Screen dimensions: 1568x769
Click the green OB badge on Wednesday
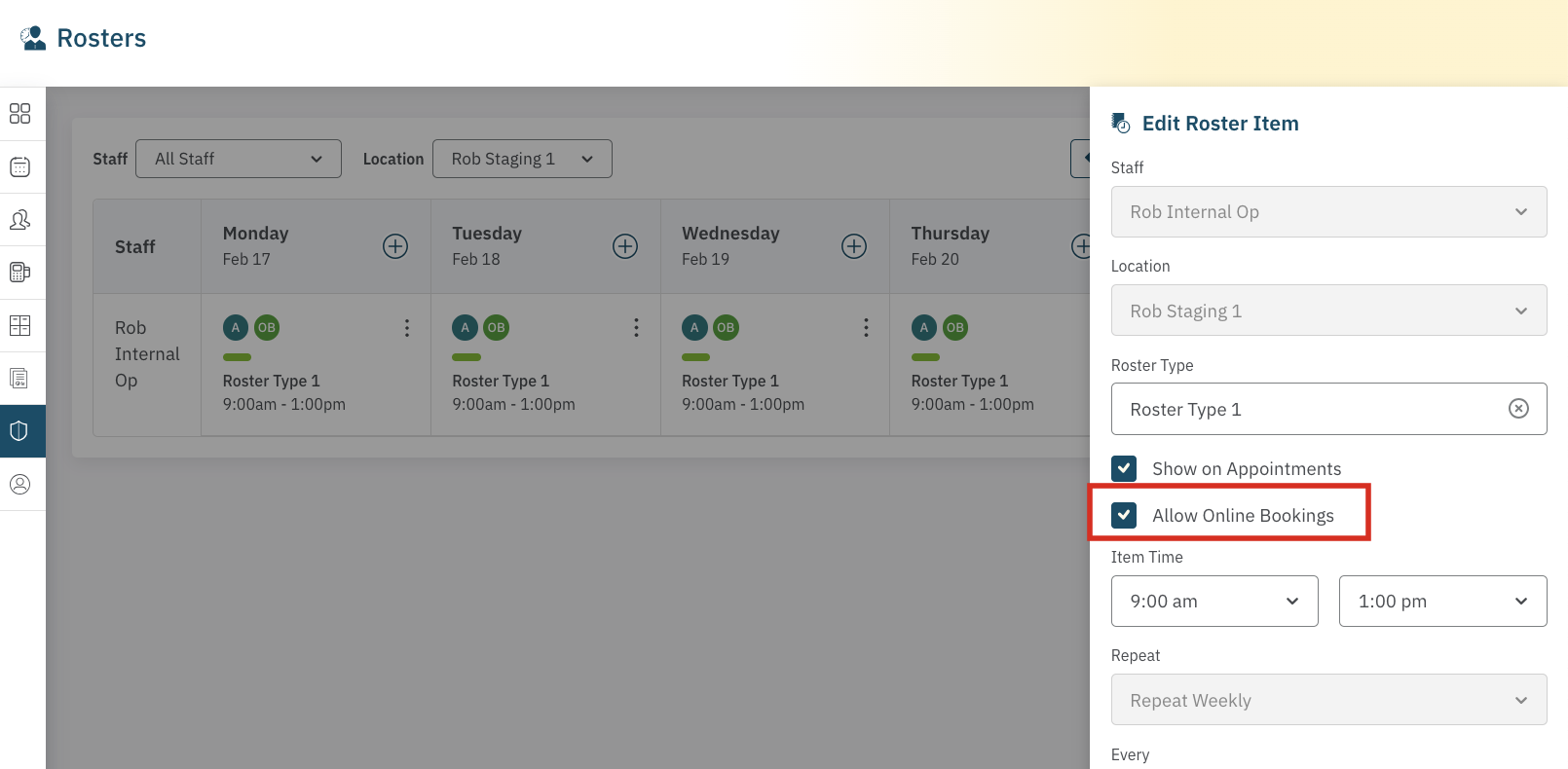(726, 328)
